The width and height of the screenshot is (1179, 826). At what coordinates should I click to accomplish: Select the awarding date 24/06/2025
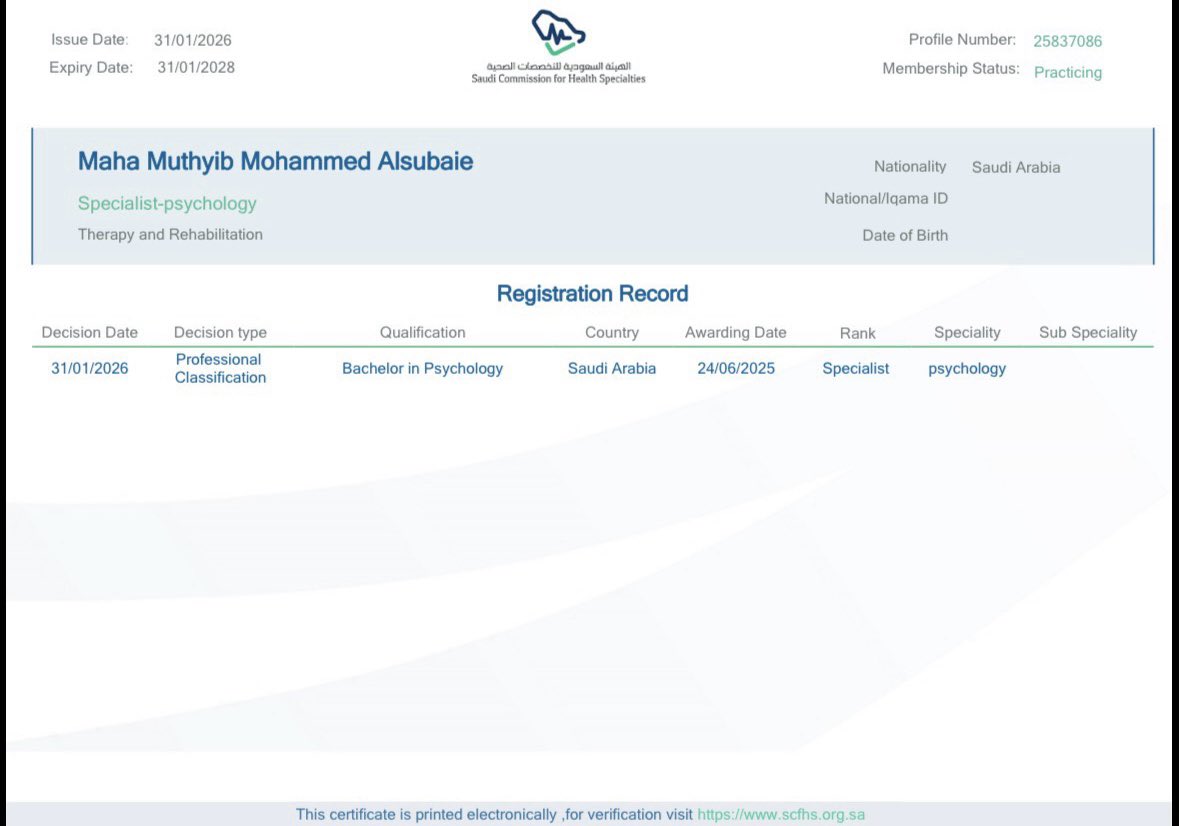click(x=735, y=368)
